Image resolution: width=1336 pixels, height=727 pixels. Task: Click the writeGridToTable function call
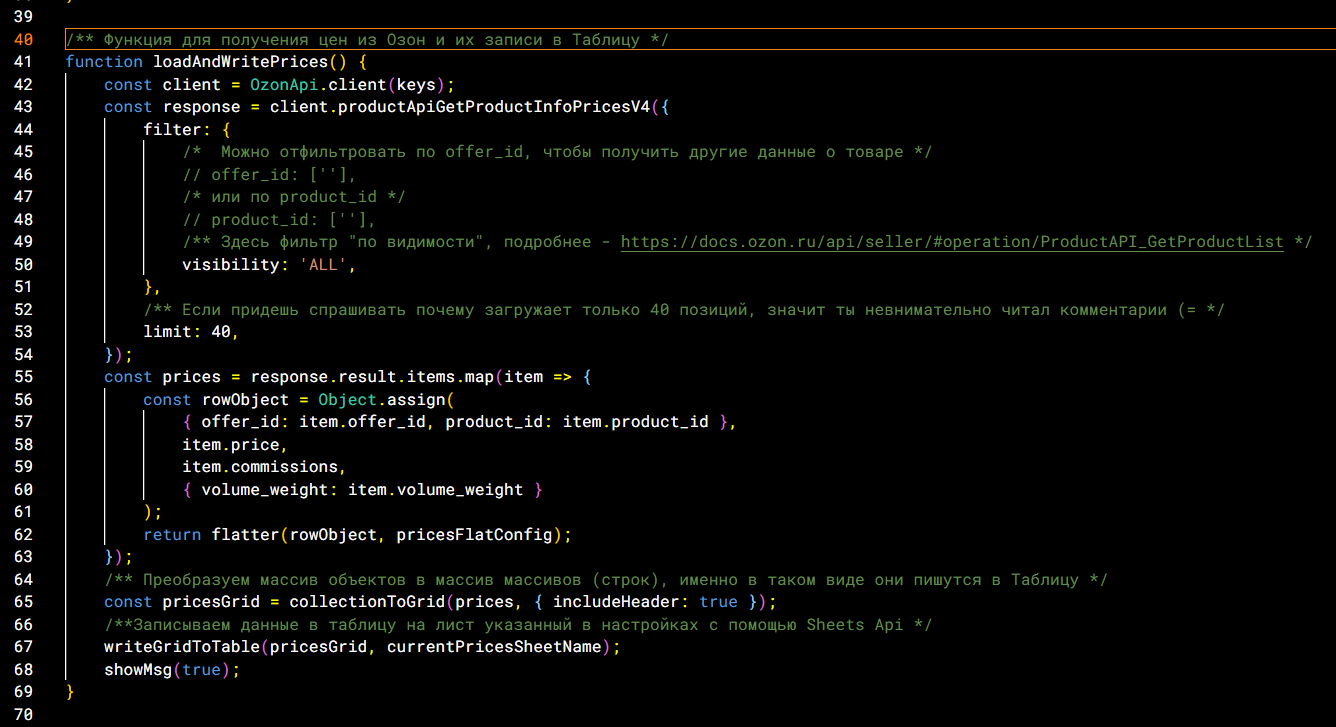(x=182, y=647)
